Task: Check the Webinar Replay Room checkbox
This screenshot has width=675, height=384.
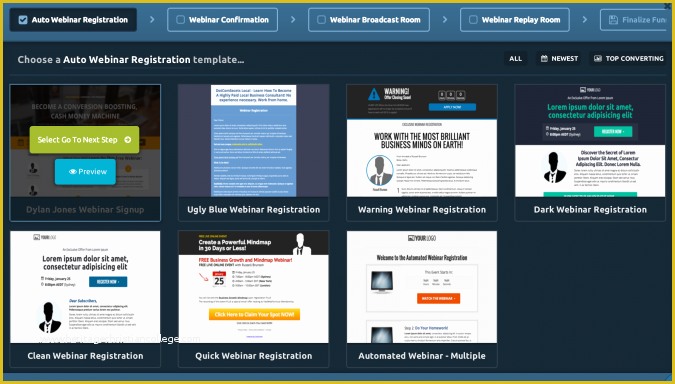Action: [473, 20]
